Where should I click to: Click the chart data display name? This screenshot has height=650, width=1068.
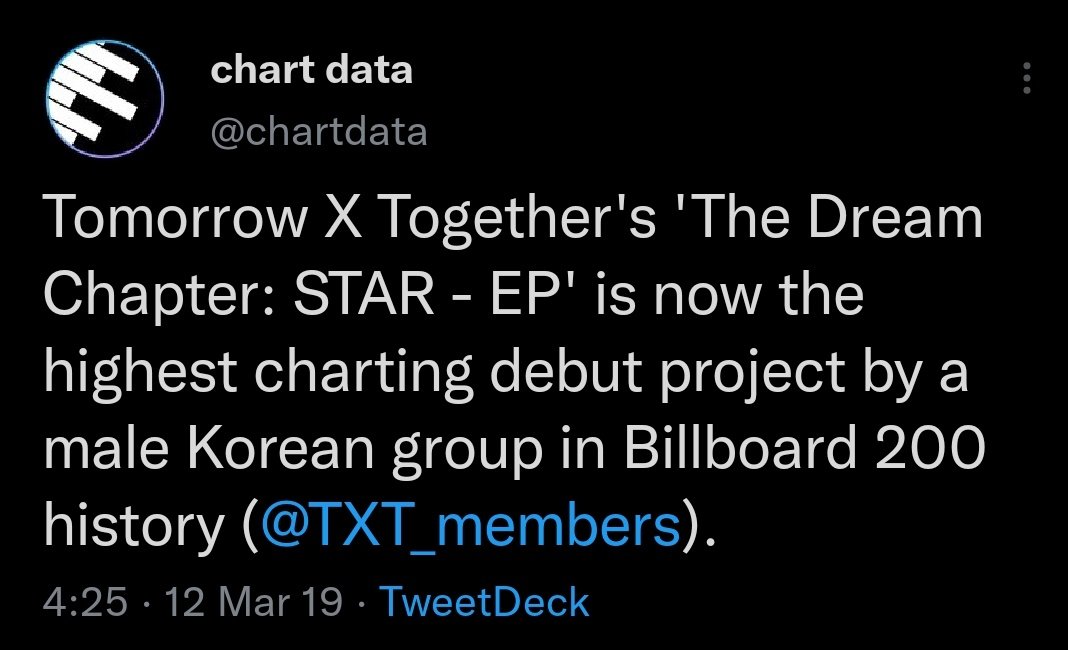[x=311, y=70]
